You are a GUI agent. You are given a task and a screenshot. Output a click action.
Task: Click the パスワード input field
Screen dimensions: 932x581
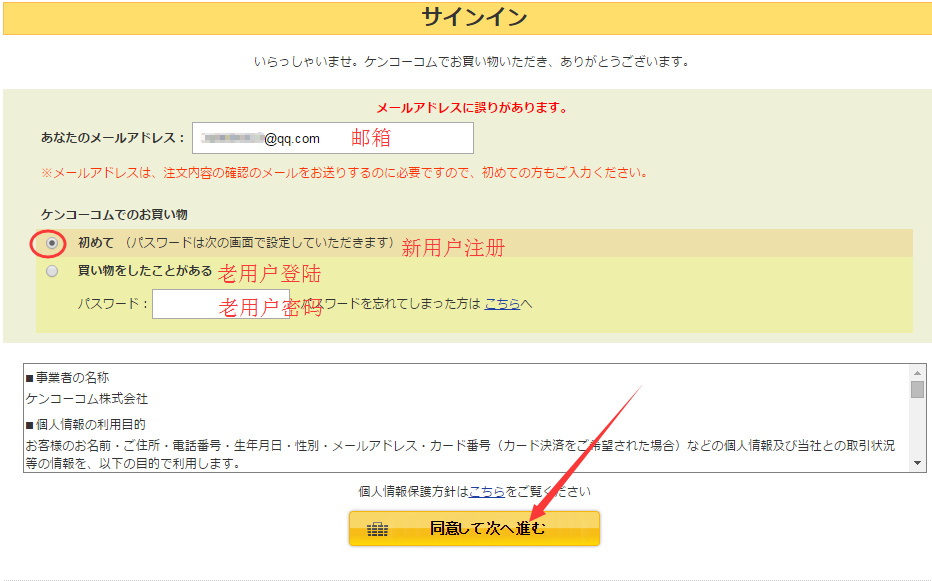tap(220, 304)
